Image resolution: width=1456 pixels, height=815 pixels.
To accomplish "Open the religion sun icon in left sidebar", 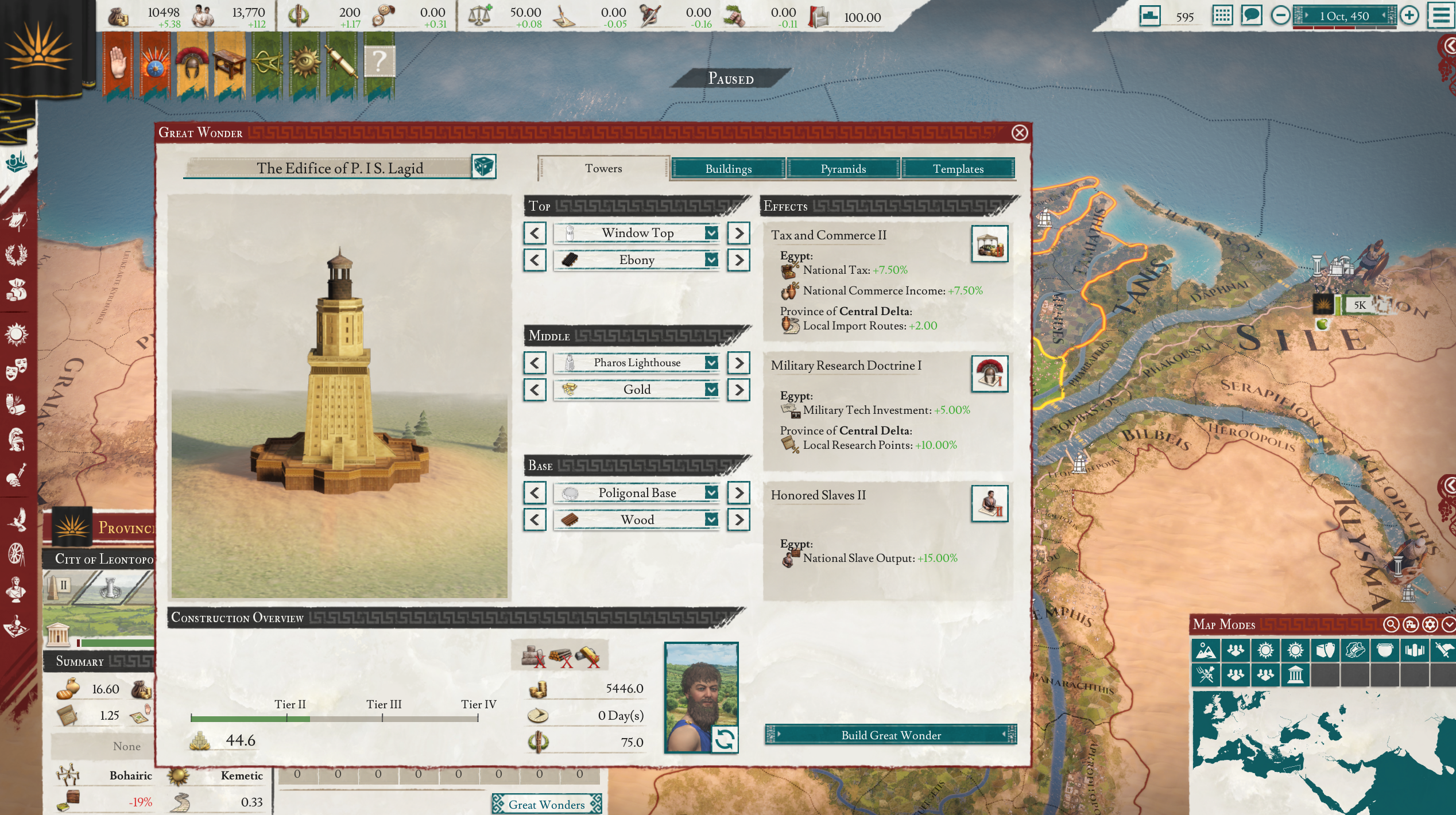I will (16, 333).
